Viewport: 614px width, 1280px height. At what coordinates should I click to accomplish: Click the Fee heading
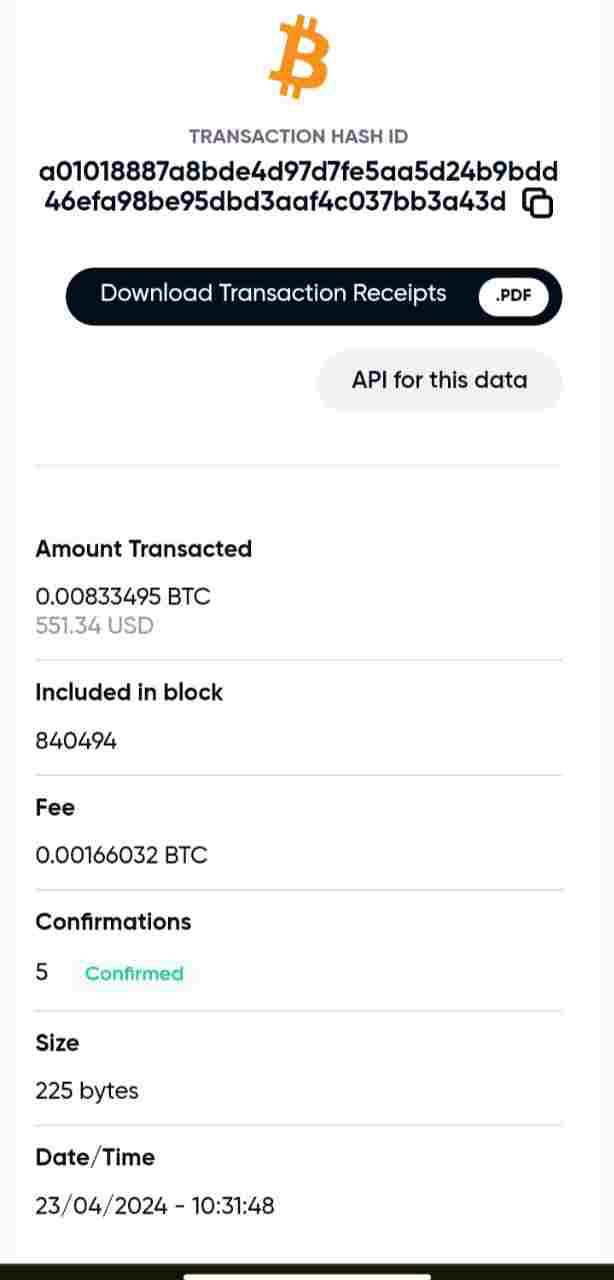(x=55, y=807)
